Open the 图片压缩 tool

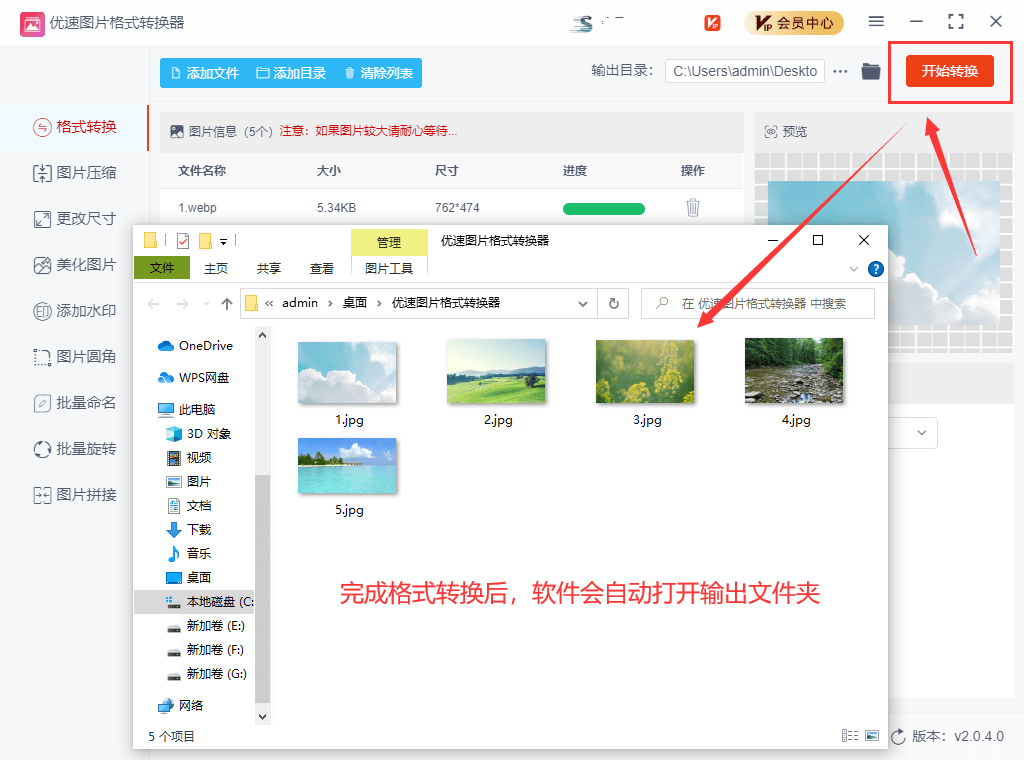(x=75, y=173)
